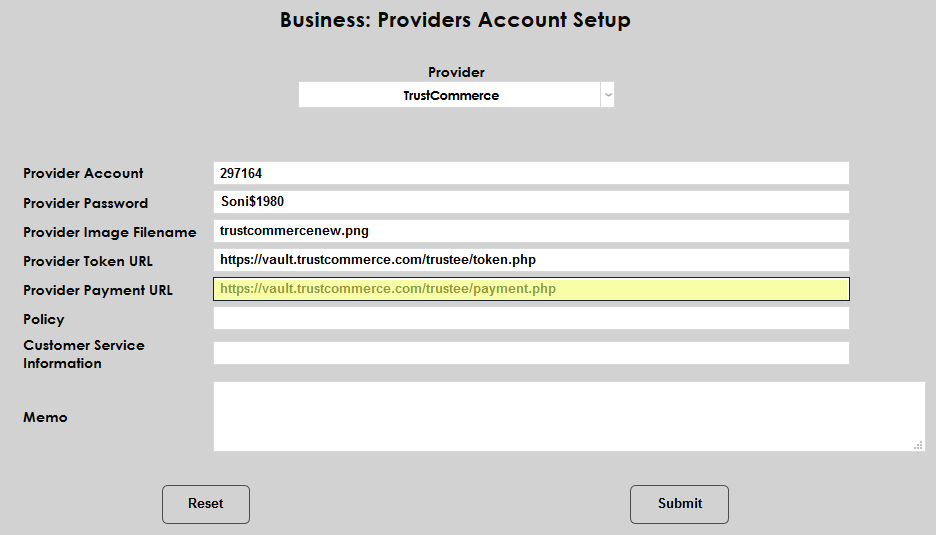This screenshot has height=535, width=936.
Task: Click inside the Memo text area
Action: click(569, 416)
